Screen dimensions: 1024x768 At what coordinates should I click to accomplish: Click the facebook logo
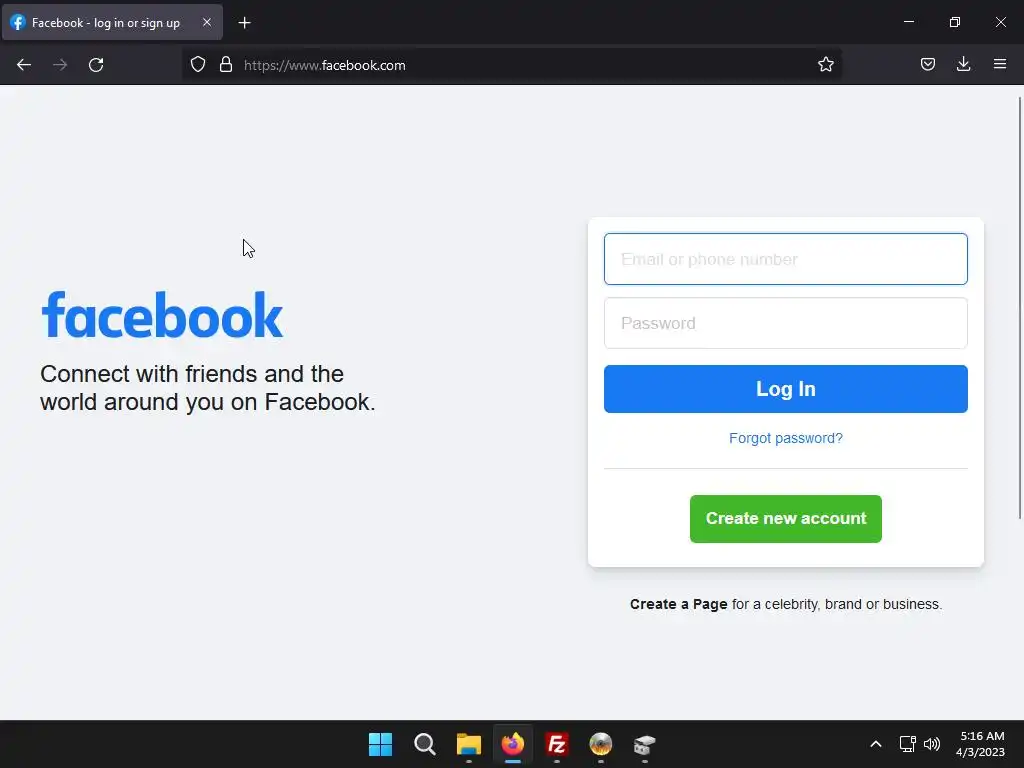point(162,315)
